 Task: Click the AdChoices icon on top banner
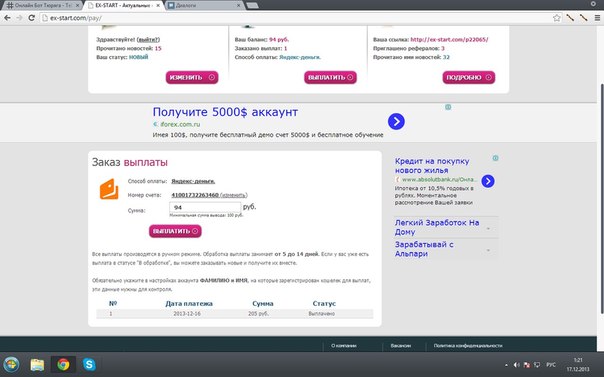pyautogui.click(x=448, y=107)
